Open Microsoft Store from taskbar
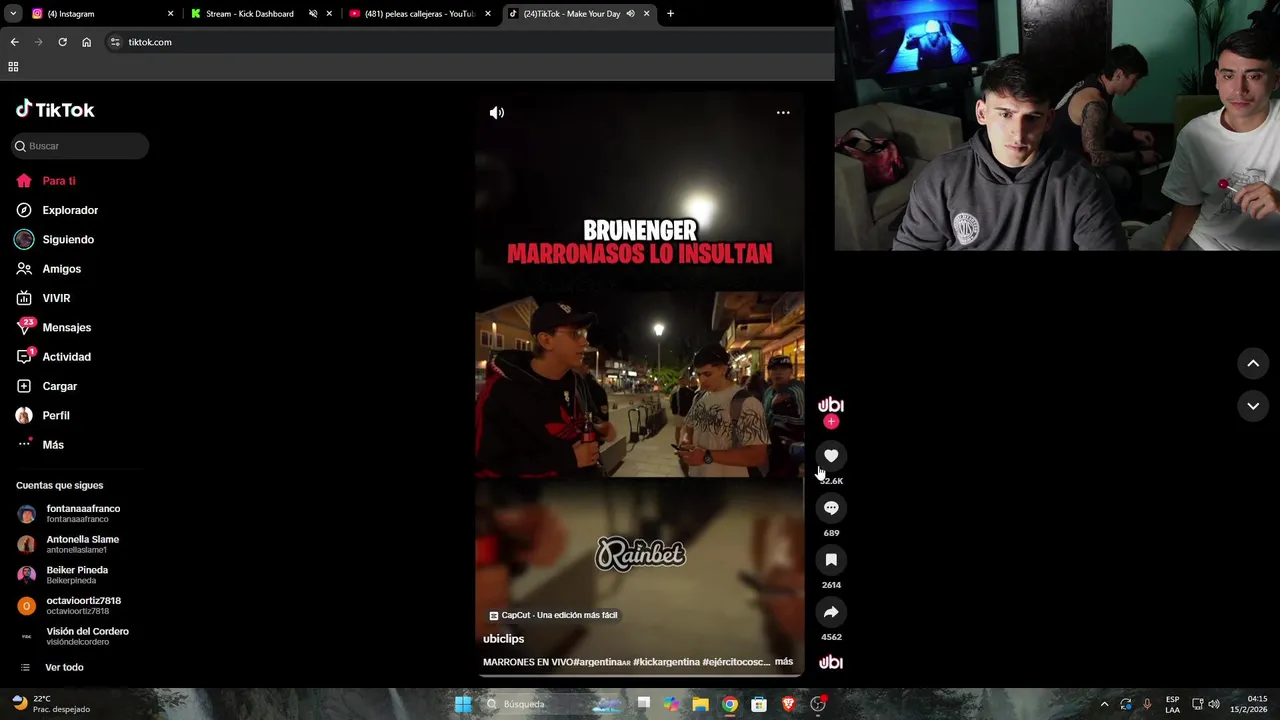The height and width of the screenshot is (720, 1280). coord(759,704)
